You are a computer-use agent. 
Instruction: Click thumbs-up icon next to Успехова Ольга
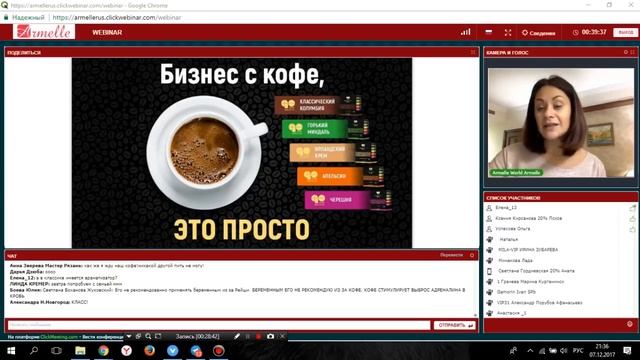tap(632, 229)
